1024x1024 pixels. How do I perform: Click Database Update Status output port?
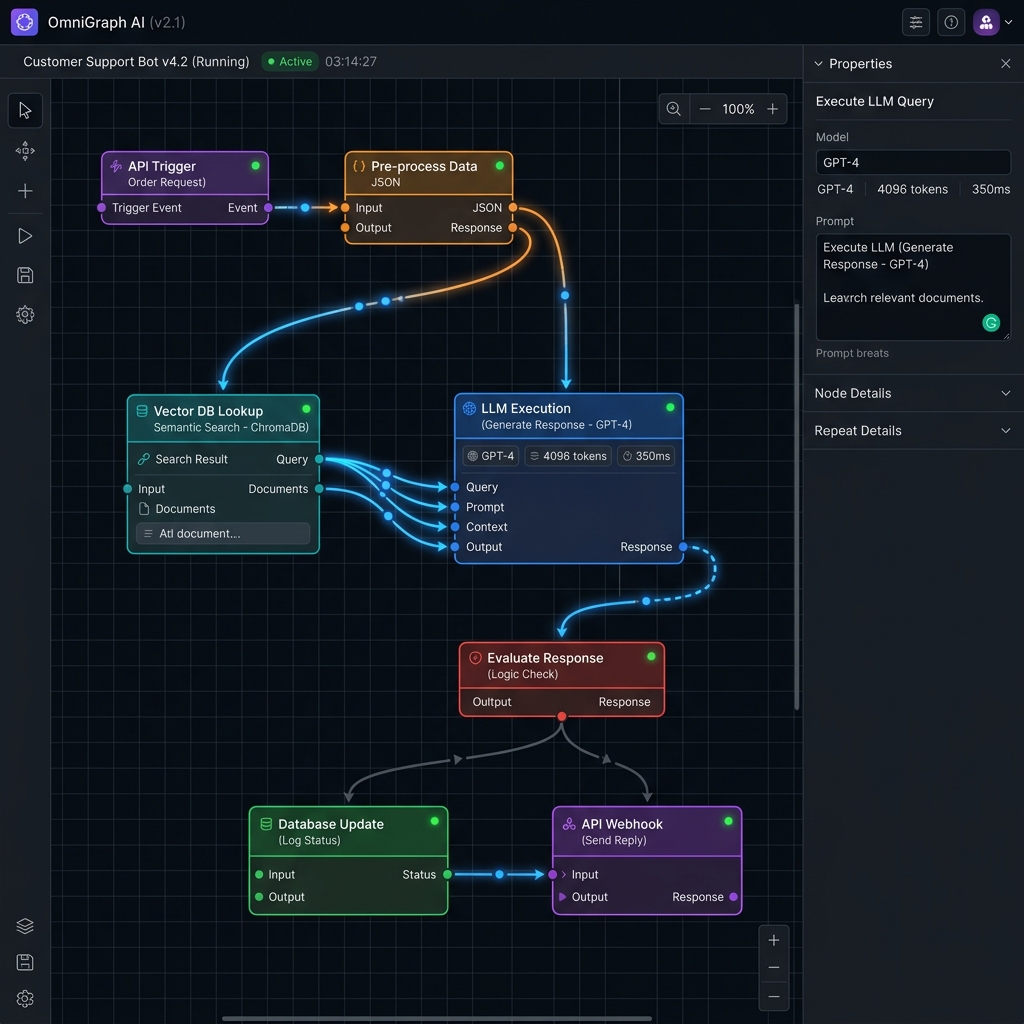[447, 874]
